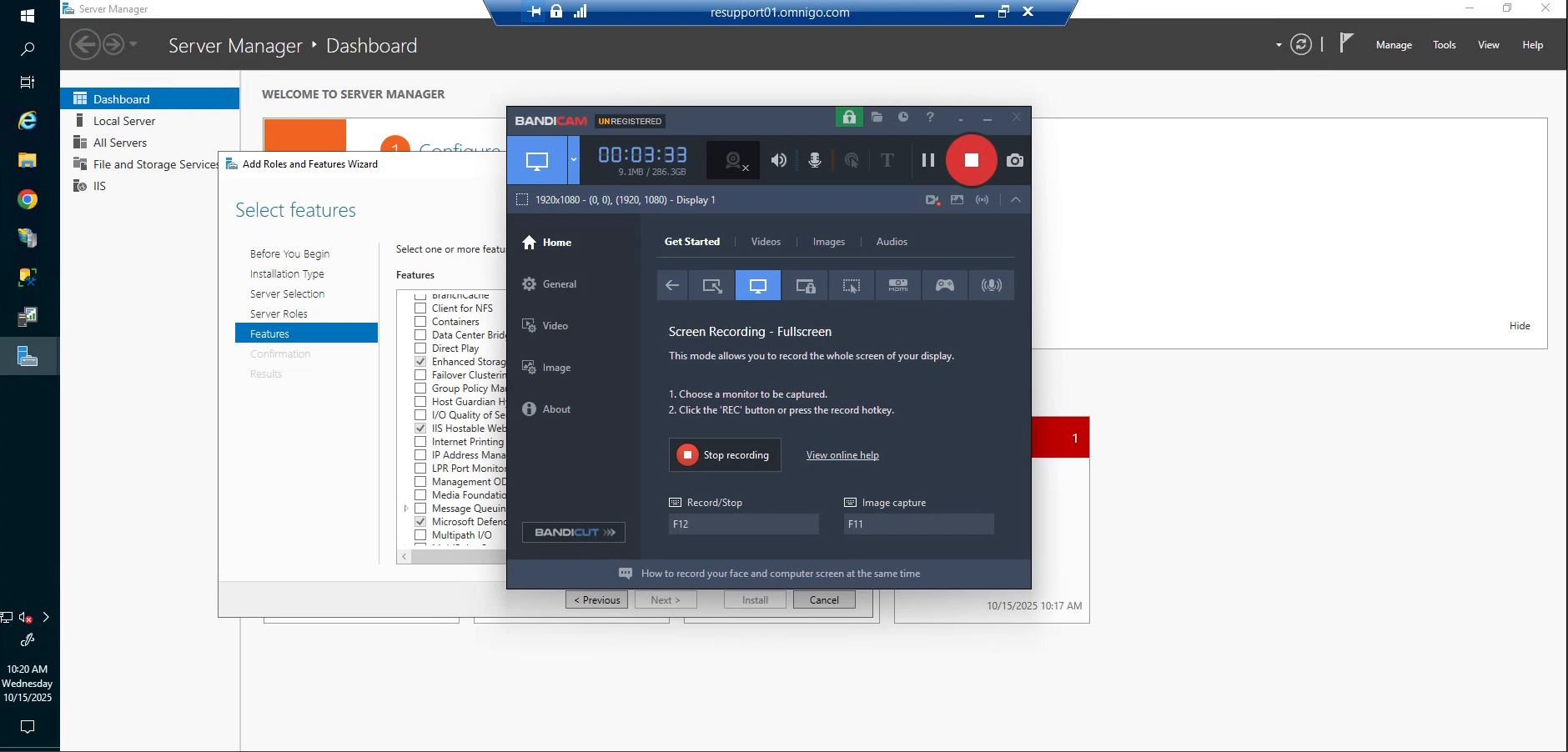Cancel the Add Roles and Features Wizard
The image size is (1568, 752).
point(823,599)
